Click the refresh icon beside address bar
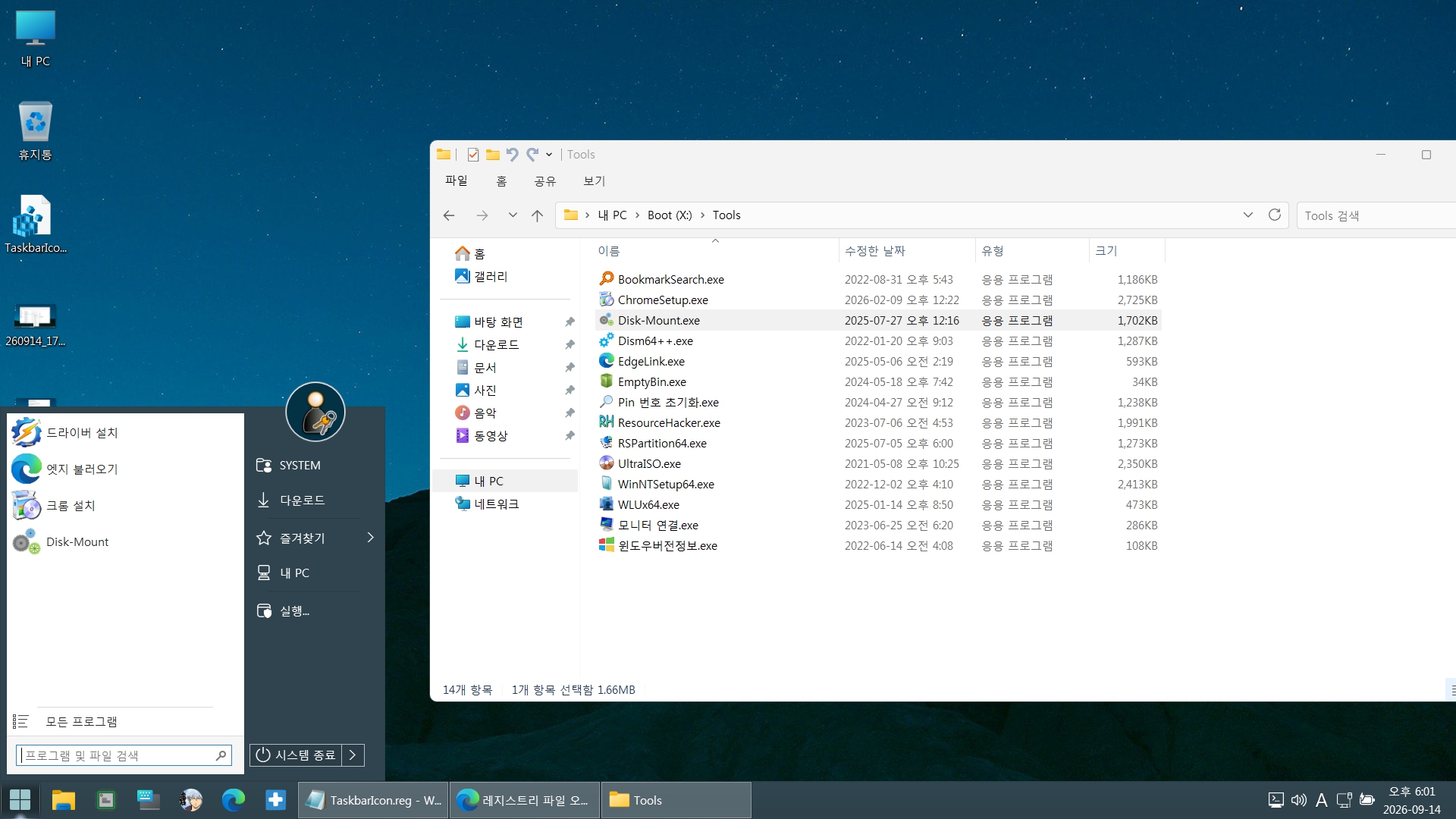Image resolution: width=1456 pixels, height=819 pixels. pyautogui.click(x=1275, y=215)
